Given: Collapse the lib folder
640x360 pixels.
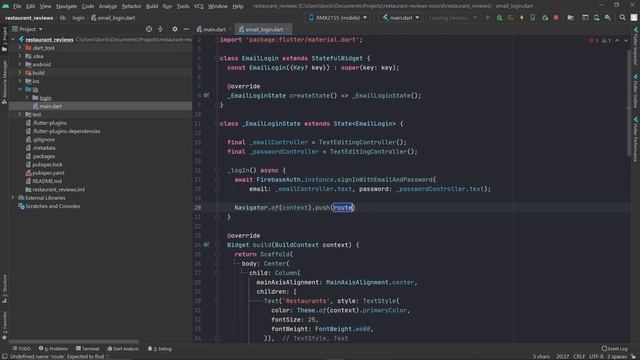Looking at the screenshot, I should (x=20, y=89).
